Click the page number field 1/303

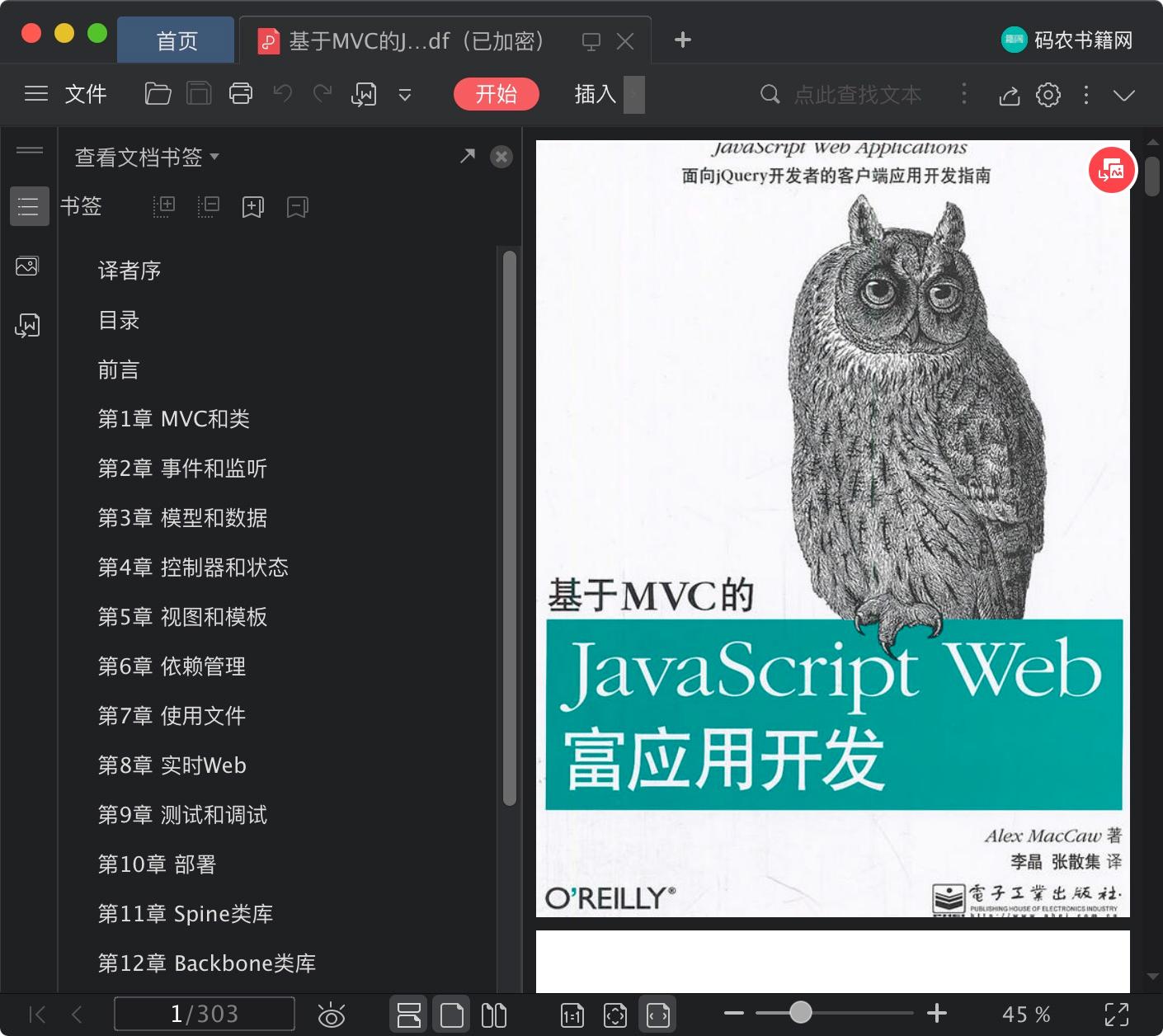pyautogui.click(x=204, y=1014)
